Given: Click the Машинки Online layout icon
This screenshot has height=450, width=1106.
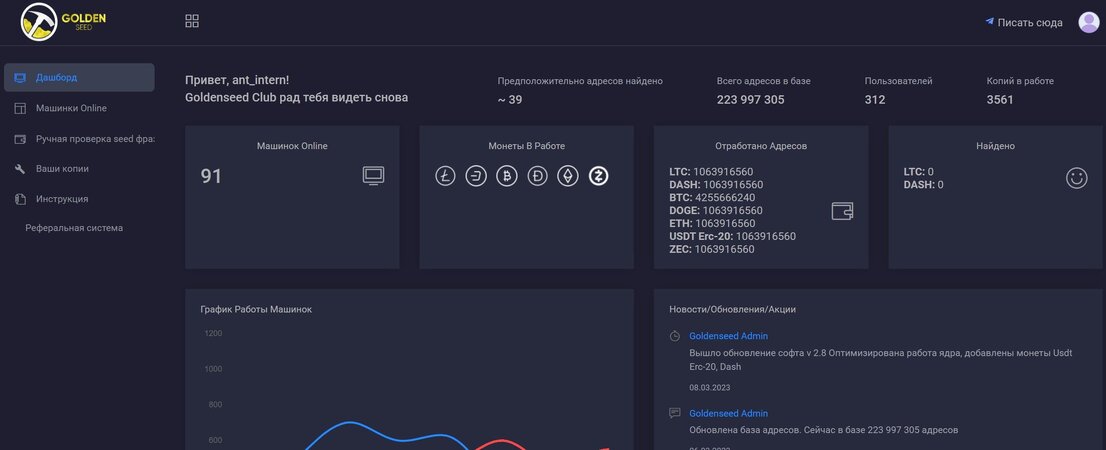Looking at the screenshot, I should 20,108.
